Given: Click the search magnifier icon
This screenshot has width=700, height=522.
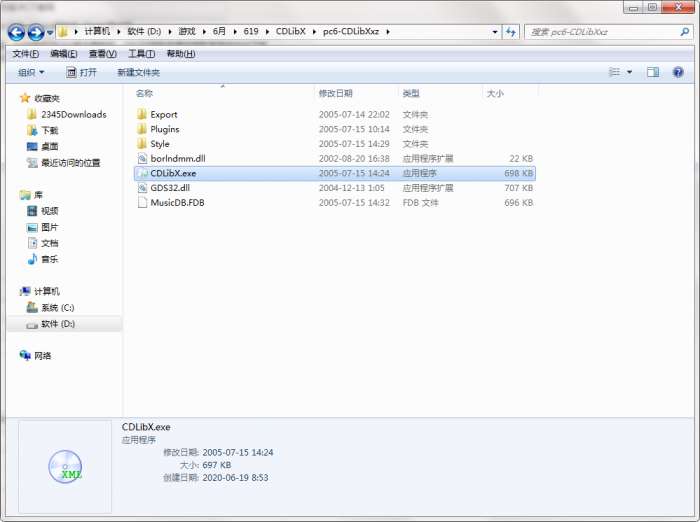Looking at the screenshot, I should 685,32.
